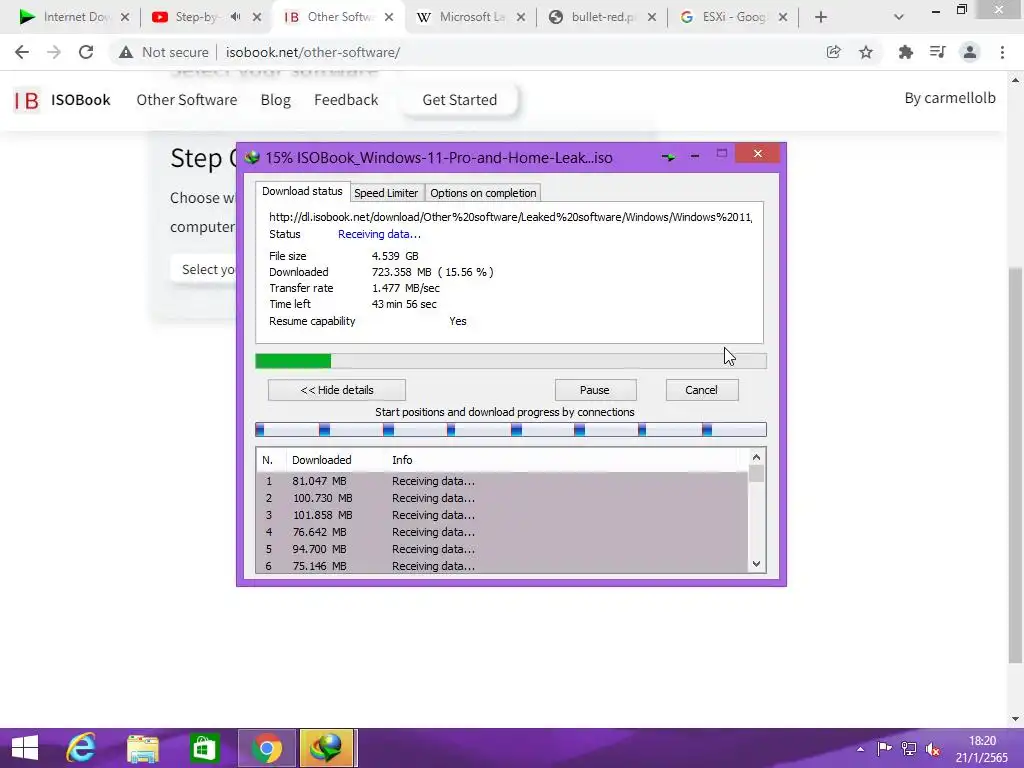Open File Explorer from taskbar

(142, 748)
